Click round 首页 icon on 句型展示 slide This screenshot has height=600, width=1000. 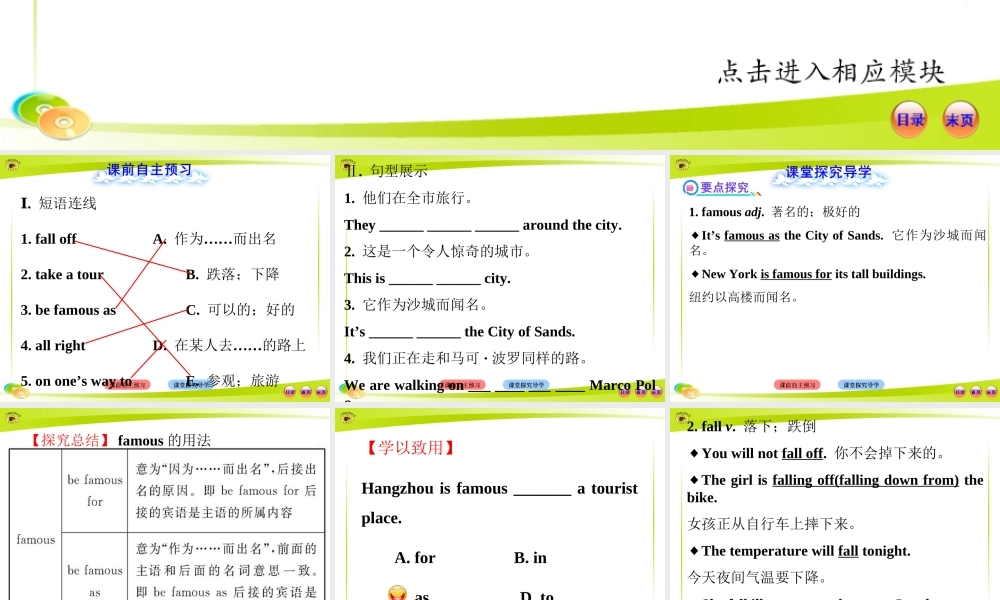tap(641, 391)
